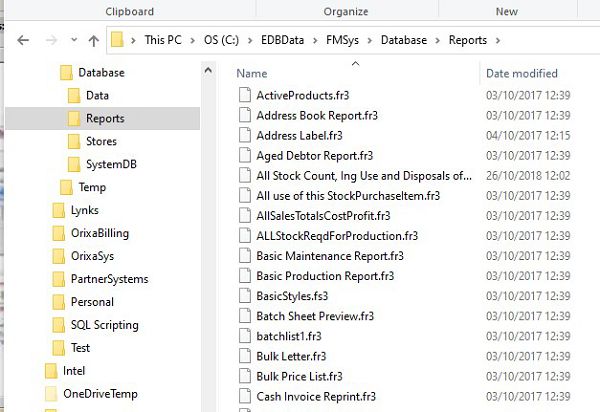Sort files by the Name column header
This screenshot has height=412, width=600.
click(x=252, y=73)
